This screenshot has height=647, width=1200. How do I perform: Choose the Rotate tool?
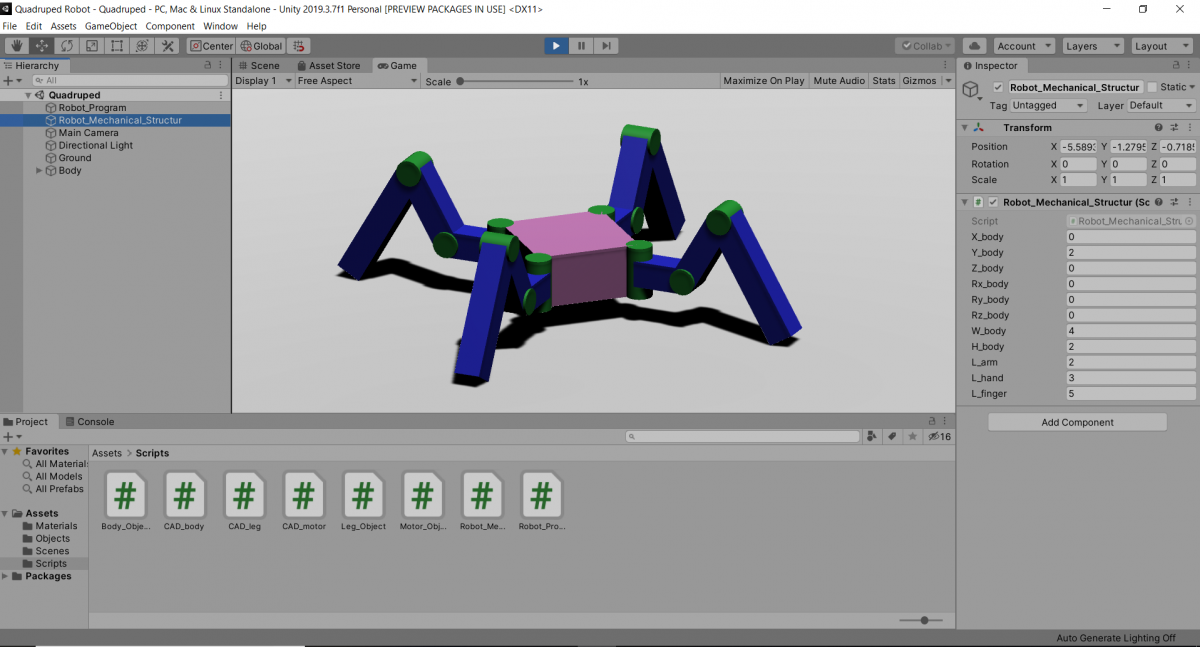[67, 46]
